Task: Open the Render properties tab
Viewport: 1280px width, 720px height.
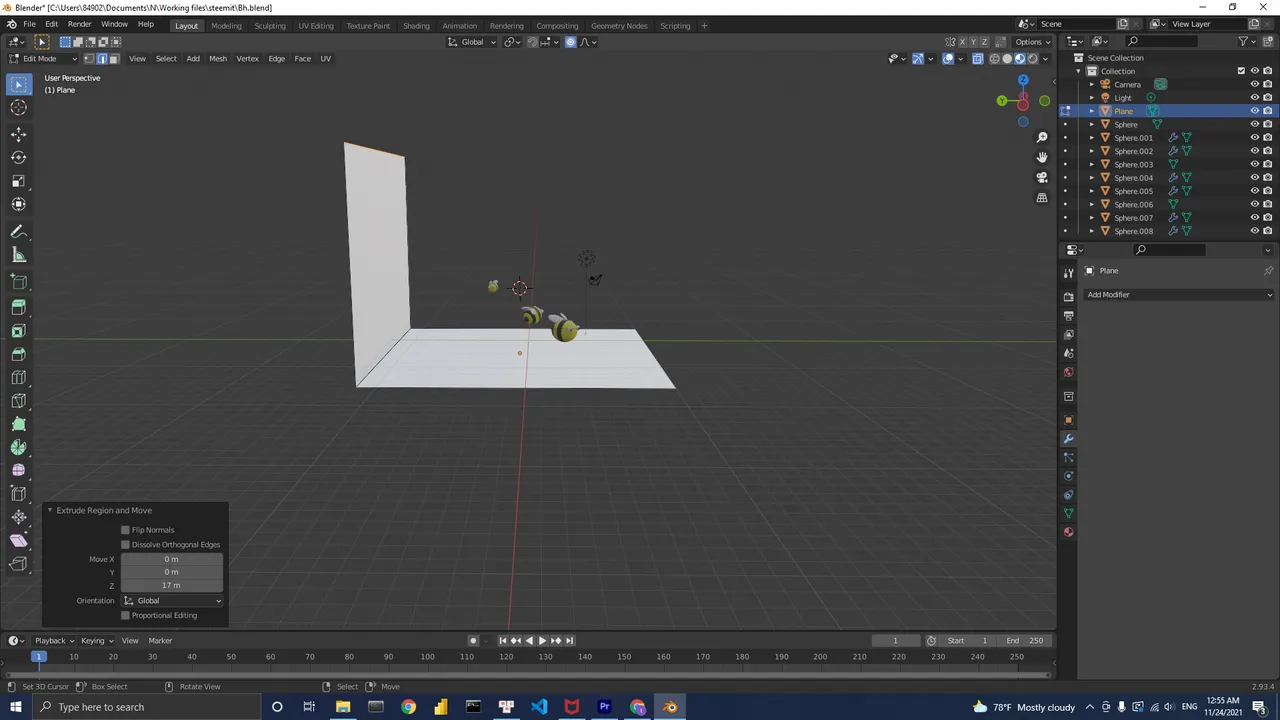Action: 1068,297
